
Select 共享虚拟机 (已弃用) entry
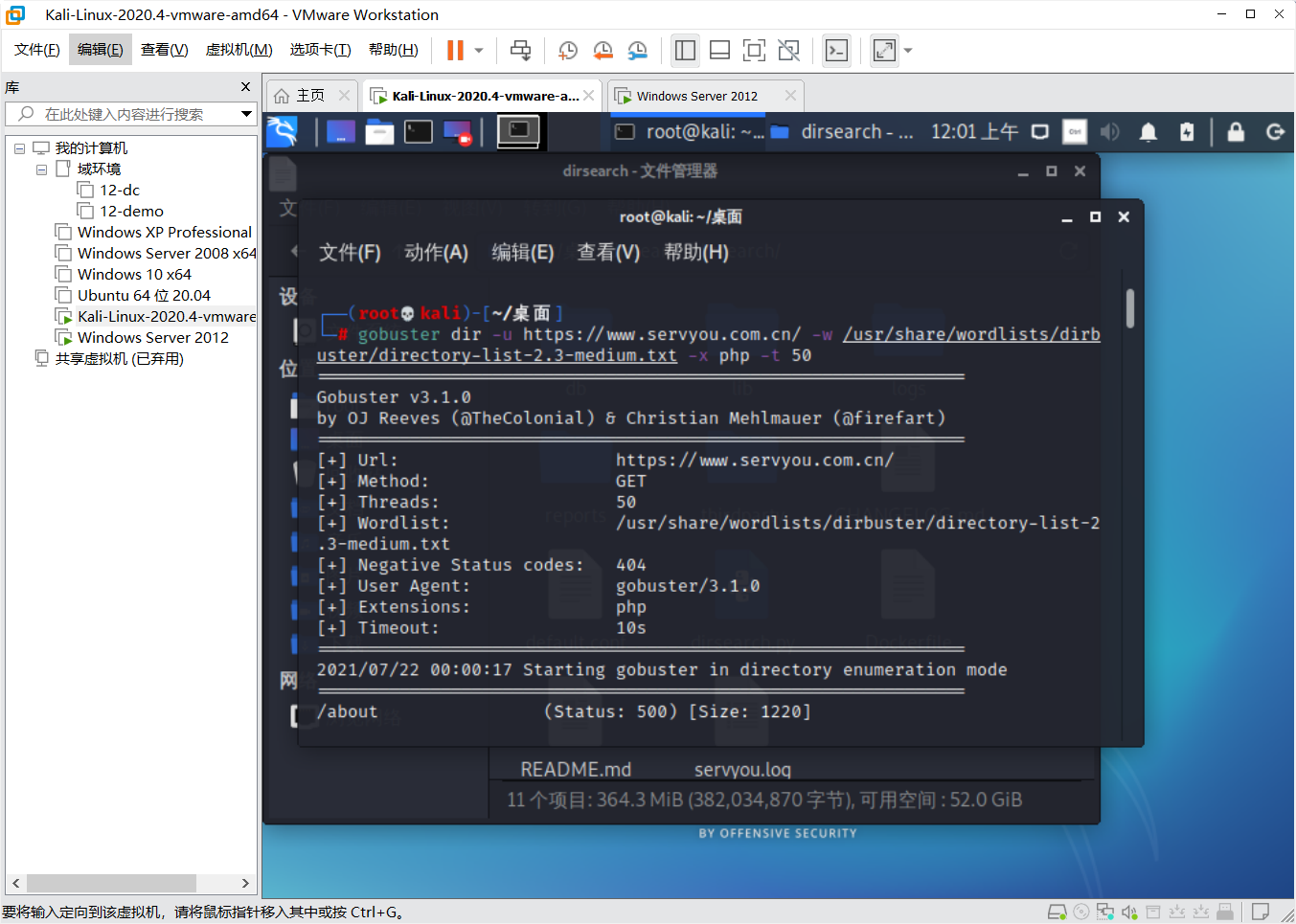pyautogui.click(x=119, y=358)
